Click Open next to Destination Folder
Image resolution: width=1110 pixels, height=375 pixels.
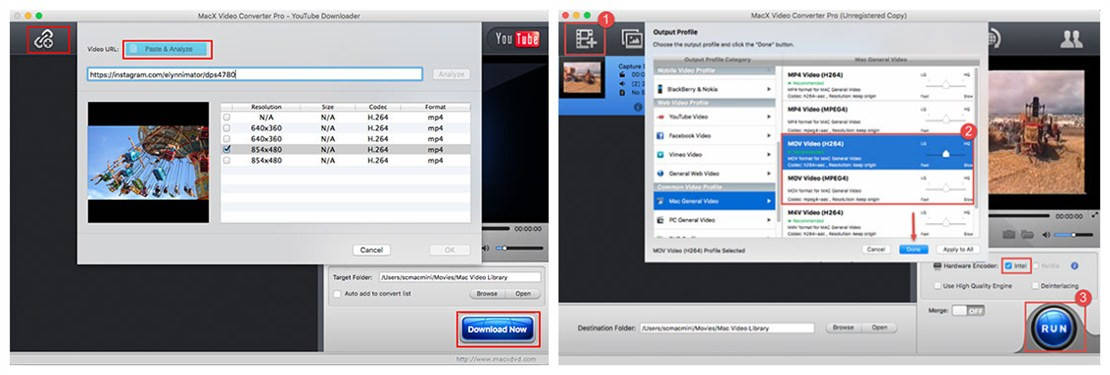tap(879, 328)
